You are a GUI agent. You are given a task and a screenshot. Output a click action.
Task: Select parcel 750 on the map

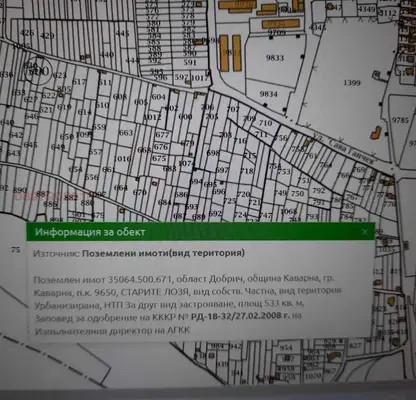[297, 193]
